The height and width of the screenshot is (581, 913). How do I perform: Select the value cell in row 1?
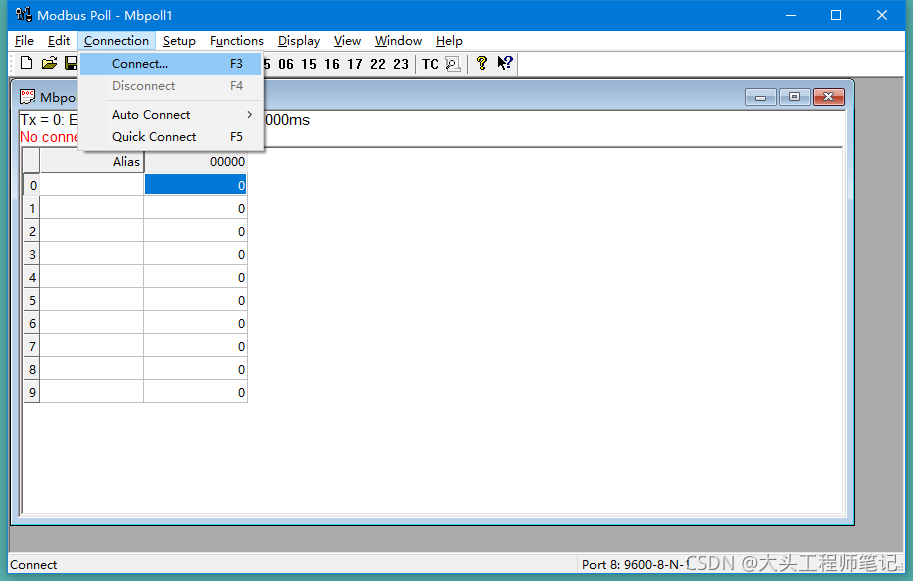(196, 208)
